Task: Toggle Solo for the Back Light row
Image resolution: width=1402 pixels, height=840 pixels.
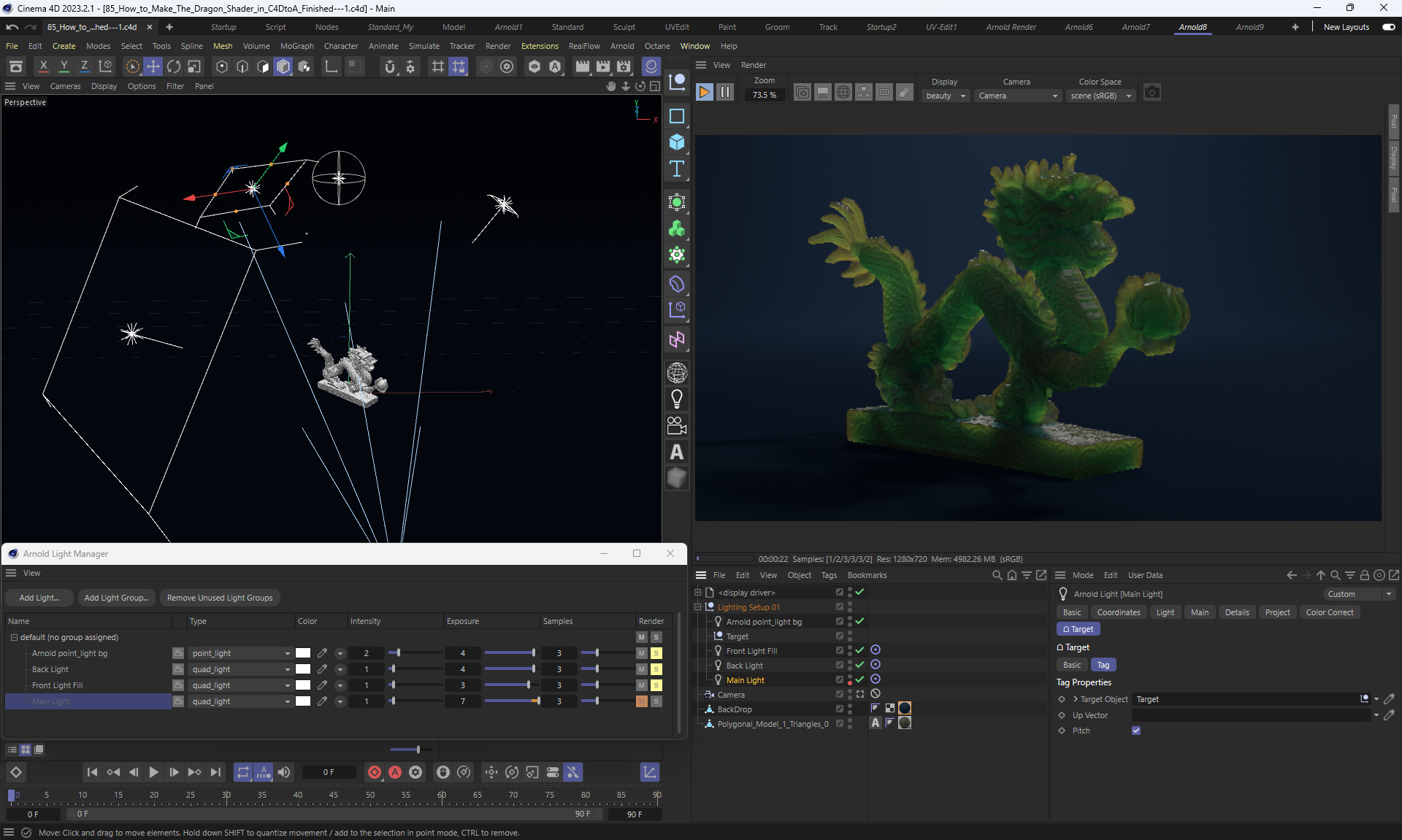Action: pyautogui.click(x=656, y=669)
